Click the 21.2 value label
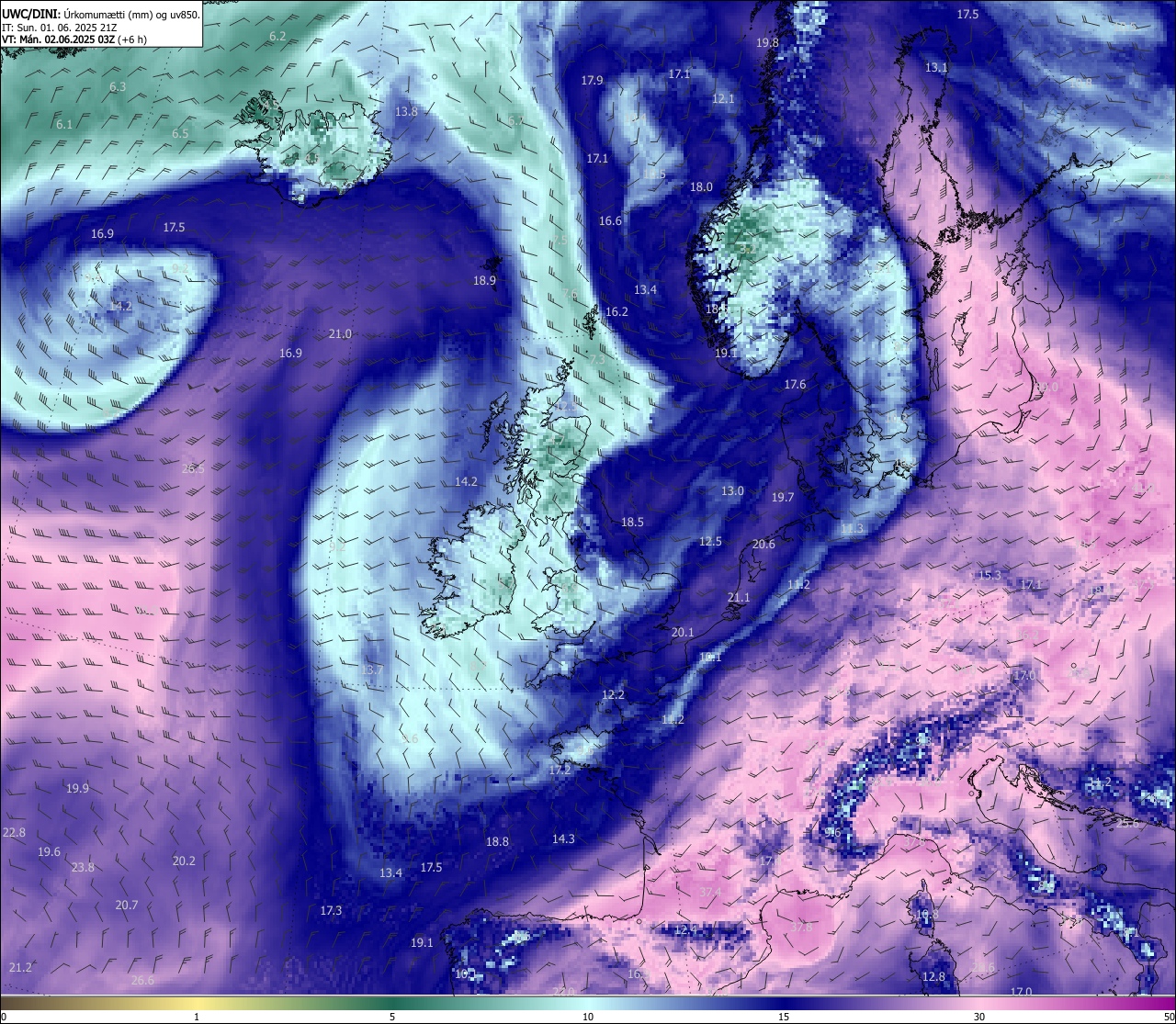This screenshot has width=1176, height=1024. pos(20,968)
